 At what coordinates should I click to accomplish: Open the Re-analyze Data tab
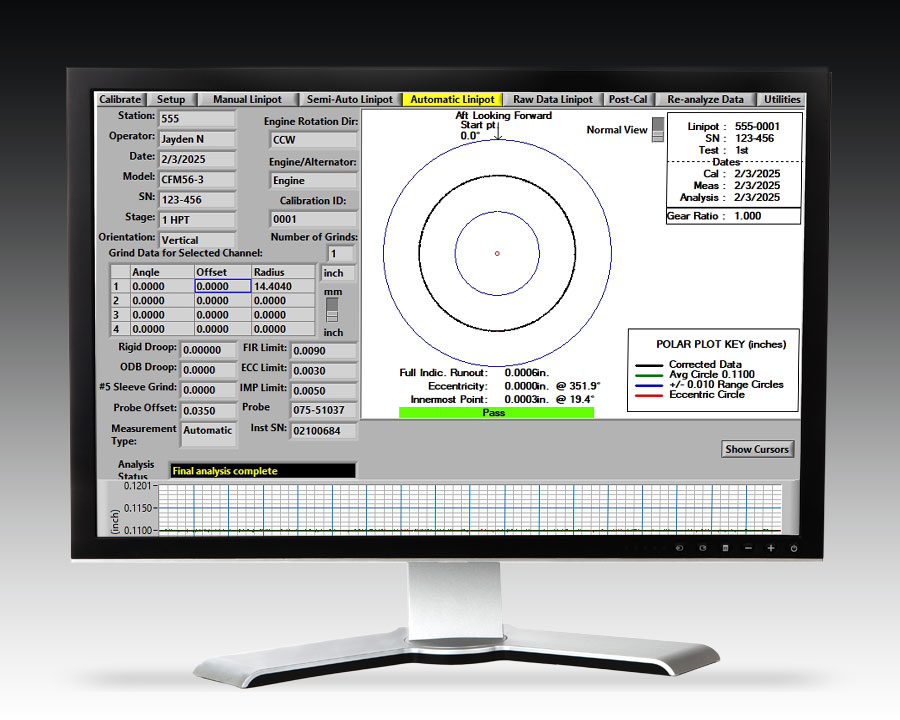(705, 100)
